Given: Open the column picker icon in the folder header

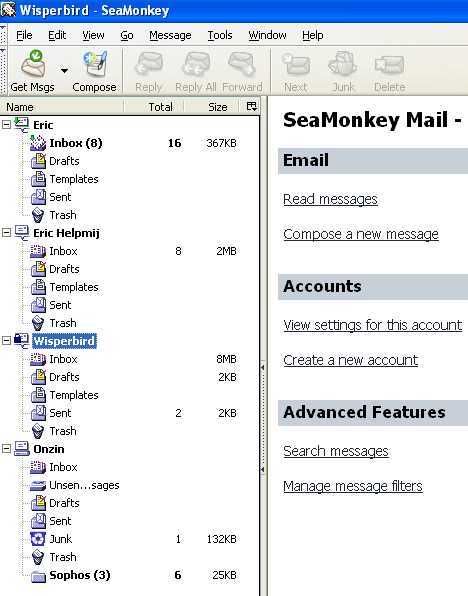Looking at the screenshot, I should 252,106.
